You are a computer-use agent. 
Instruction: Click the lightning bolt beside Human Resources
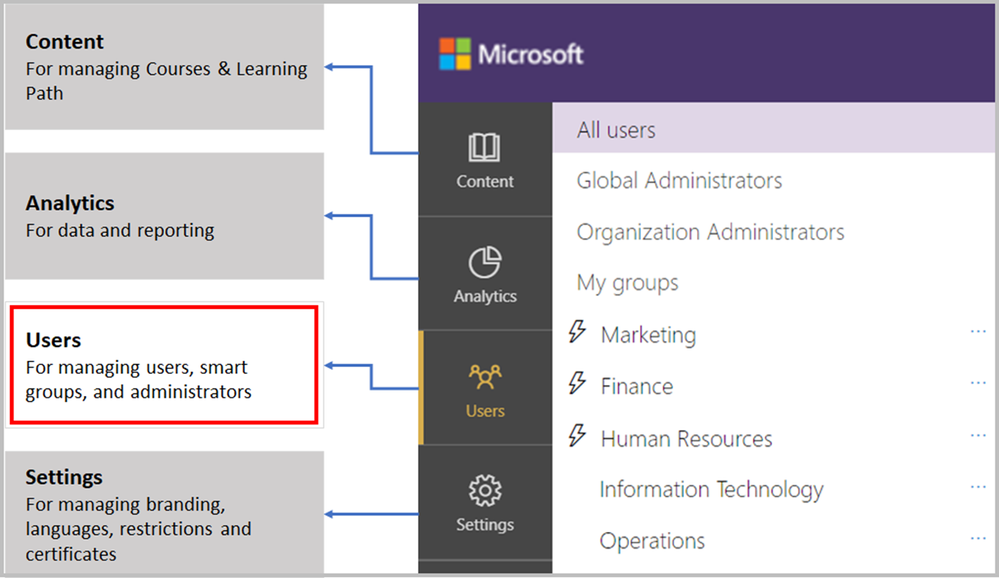577,436
